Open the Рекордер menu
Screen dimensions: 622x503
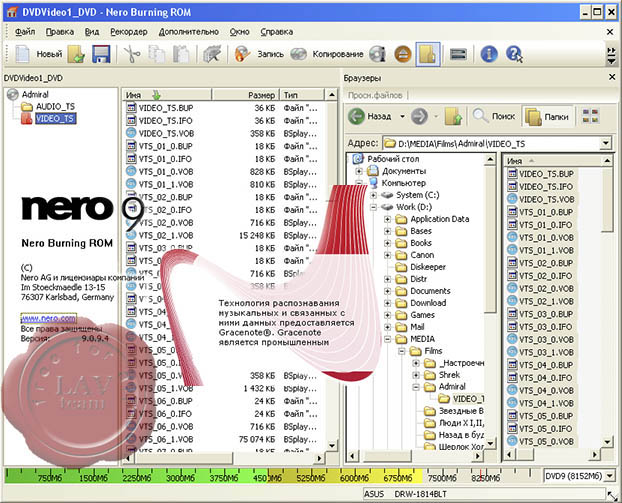[129, 32]
